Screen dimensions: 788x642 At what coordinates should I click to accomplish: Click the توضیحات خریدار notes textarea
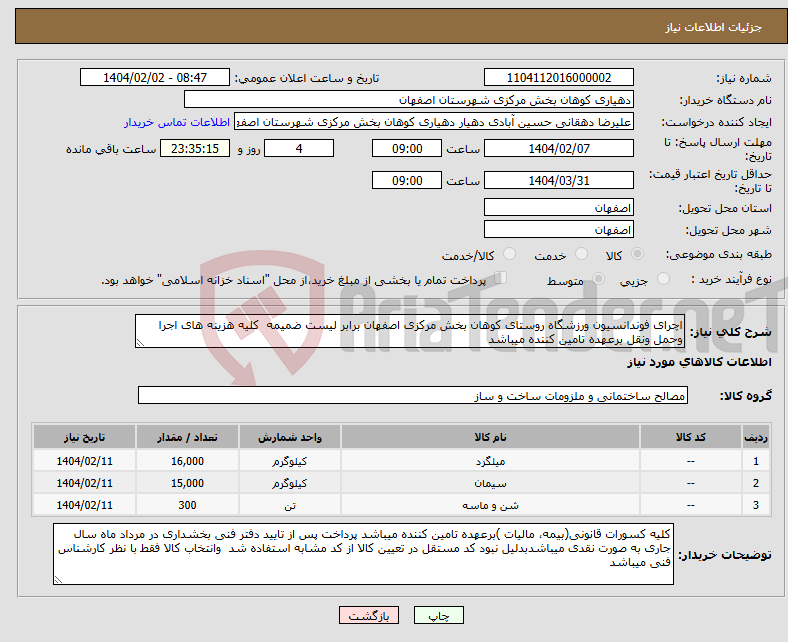pyautogui.click(x=363, y=554)
